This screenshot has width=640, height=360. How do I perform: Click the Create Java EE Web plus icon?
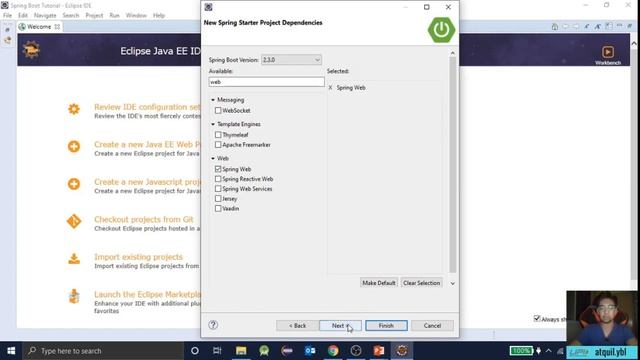74,146
